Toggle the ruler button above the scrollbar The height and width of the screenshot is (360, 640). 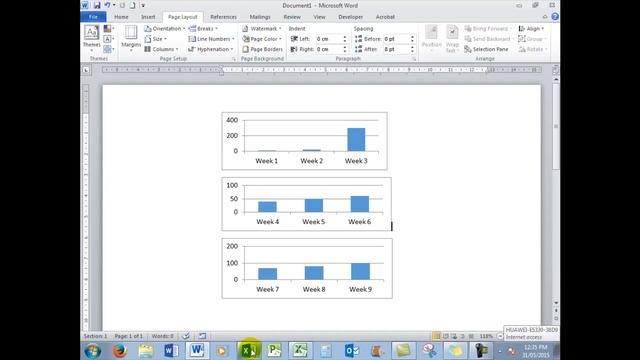click(x=556, y=70)
